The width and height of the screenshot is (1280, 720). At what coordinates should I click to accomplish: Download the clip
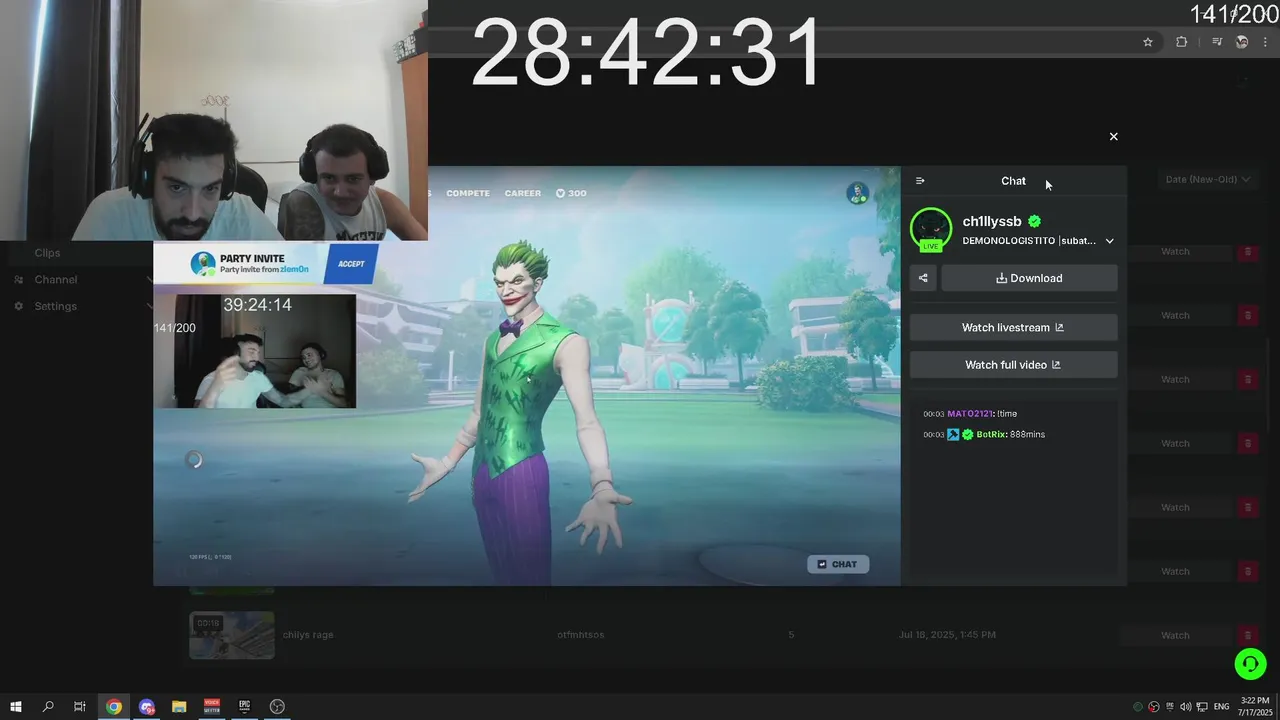click(x=1029, y=278)
